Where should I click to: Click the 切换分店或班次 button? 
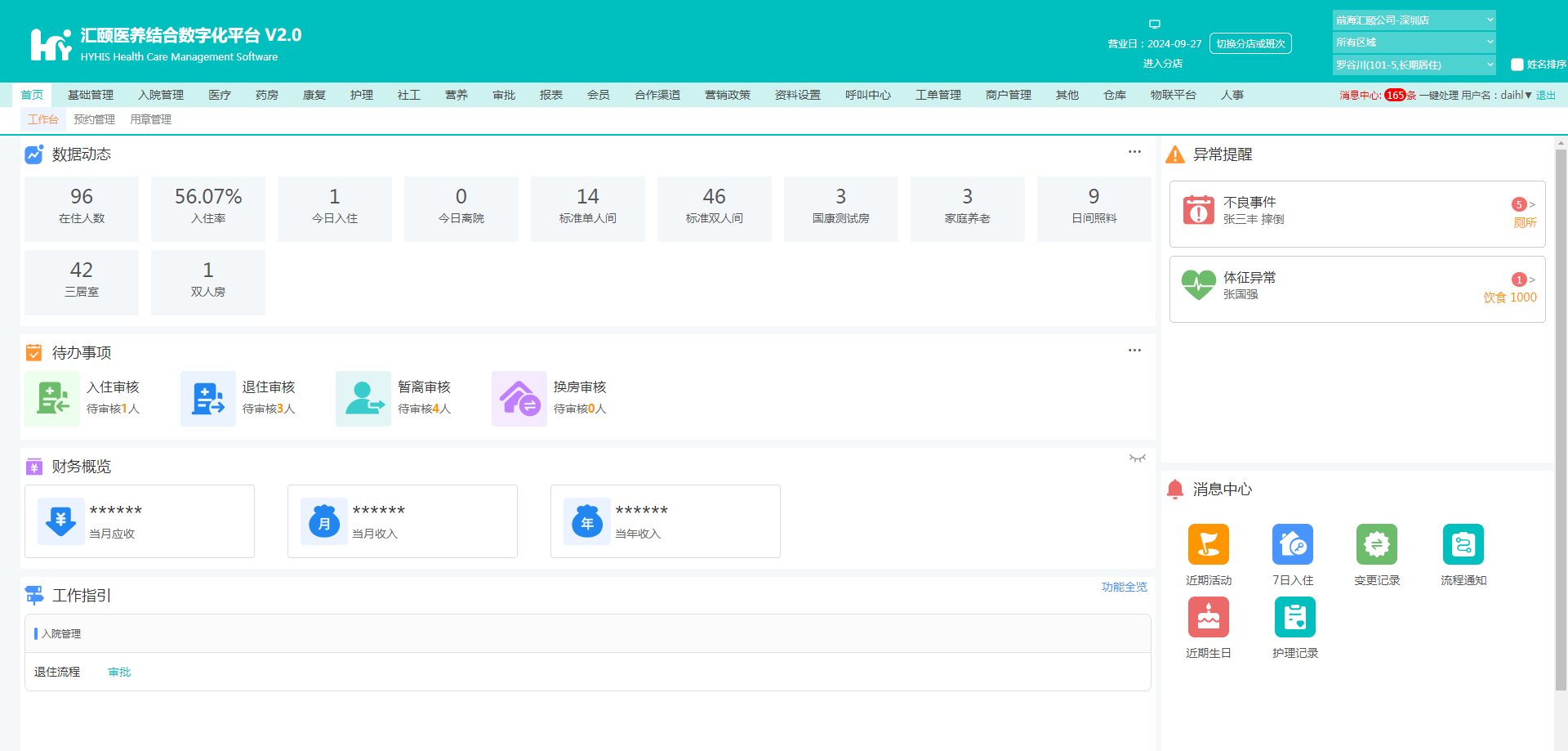tap(1249, 43)
